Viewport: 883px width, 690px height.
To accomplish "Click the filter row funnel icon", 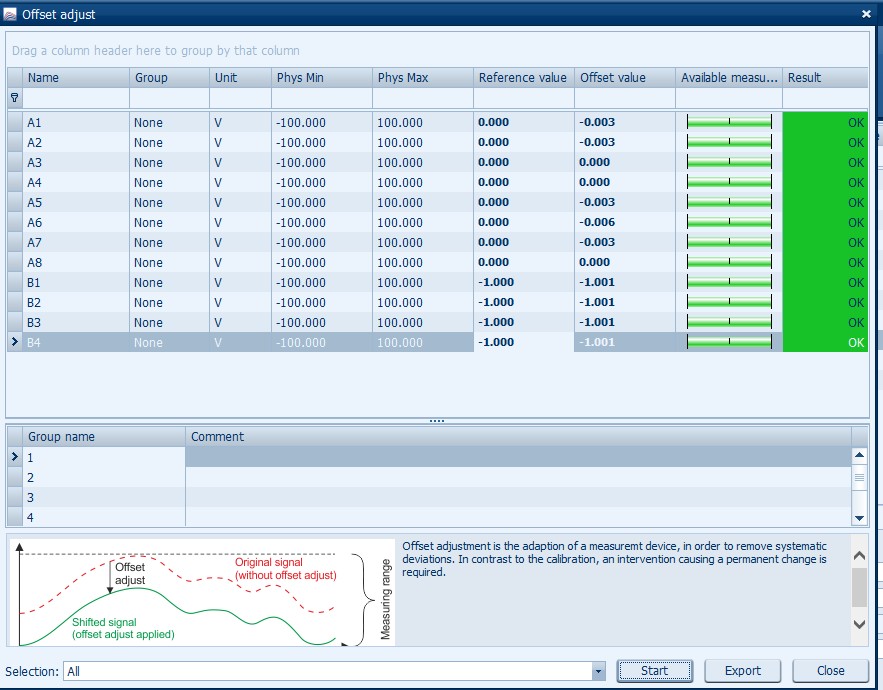I will pyautogui.click(x=14, y=98).
